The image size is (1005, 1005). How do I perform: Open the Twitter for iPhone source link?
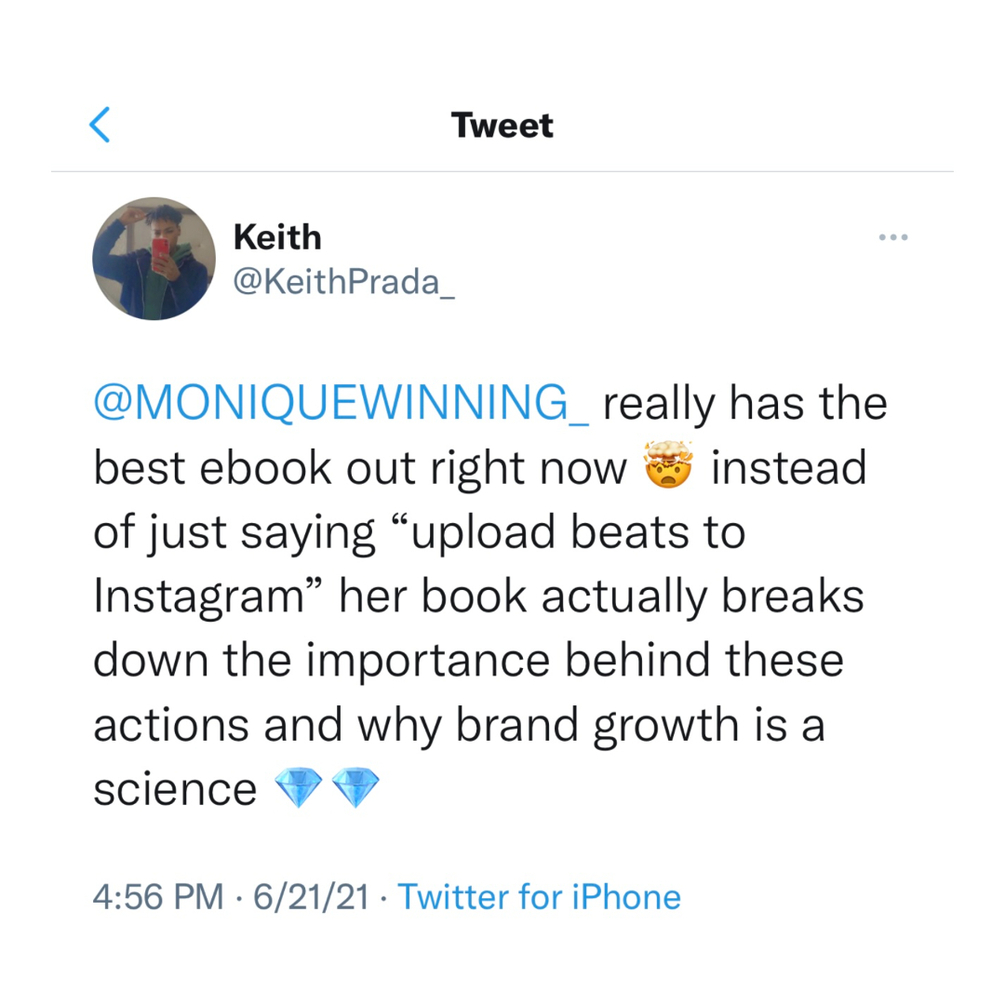pos(539,897)
